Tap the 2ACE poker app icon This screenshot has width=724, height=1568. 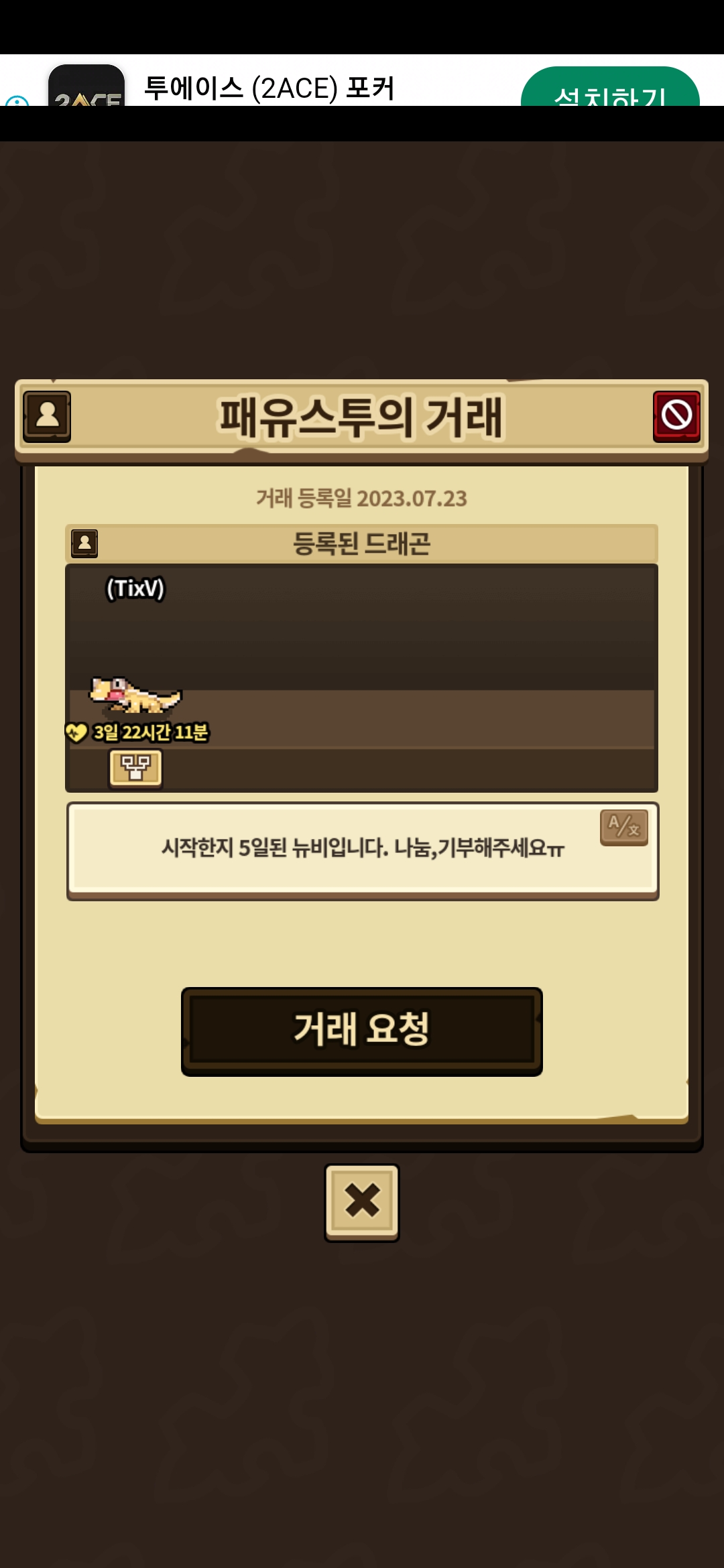(x=86, y=85)
